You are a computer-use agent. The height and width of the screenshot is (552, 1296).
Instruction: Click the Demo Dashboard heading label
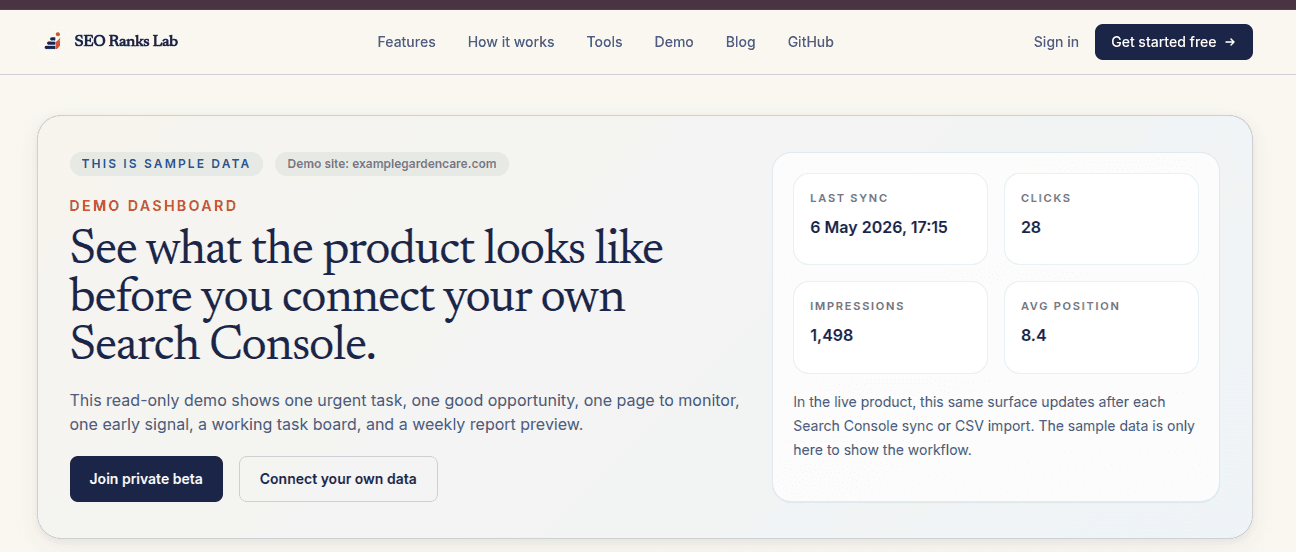(x=153, y=206)
